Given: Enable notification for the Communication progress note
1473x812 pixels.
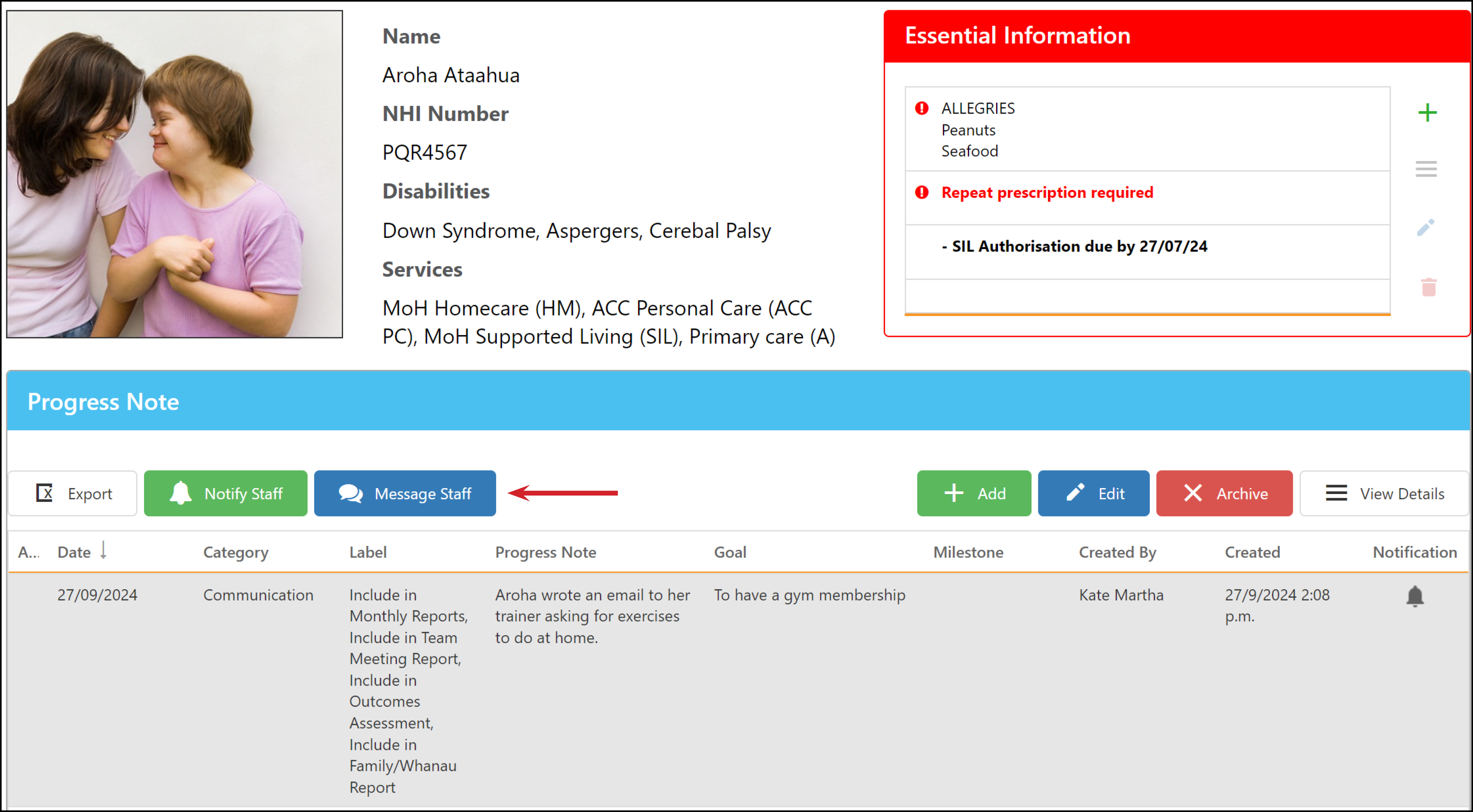Looking at the screenshot, I should 1415,596.
